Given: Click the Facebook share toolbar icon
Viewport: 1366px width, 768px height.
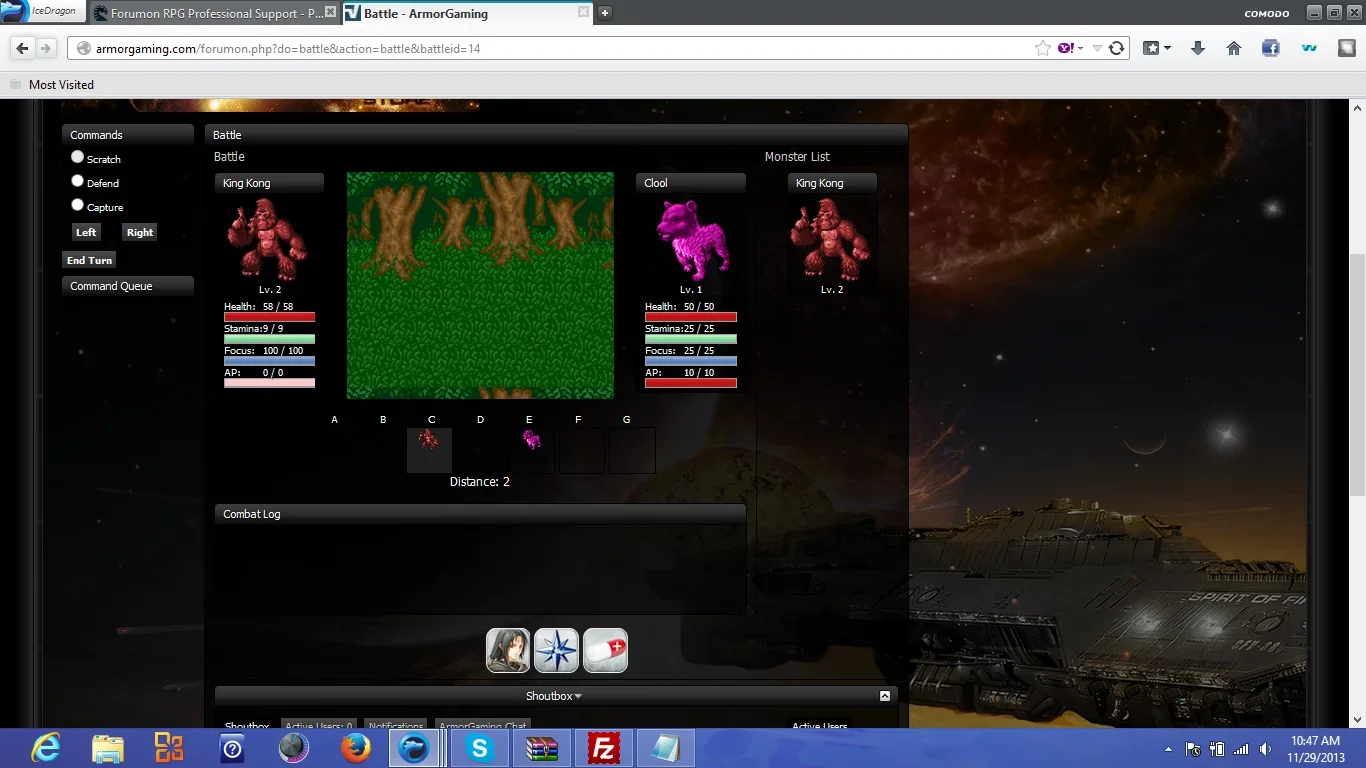Looking at the screenshot, I should point(1271,48).
